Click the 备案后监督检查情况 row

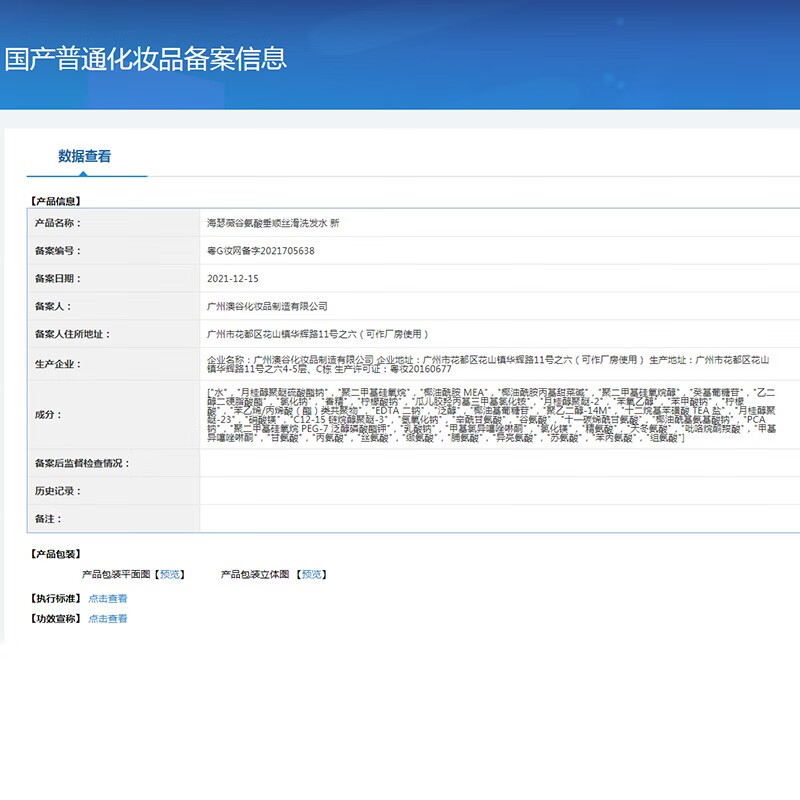click(x=400, y=462)
